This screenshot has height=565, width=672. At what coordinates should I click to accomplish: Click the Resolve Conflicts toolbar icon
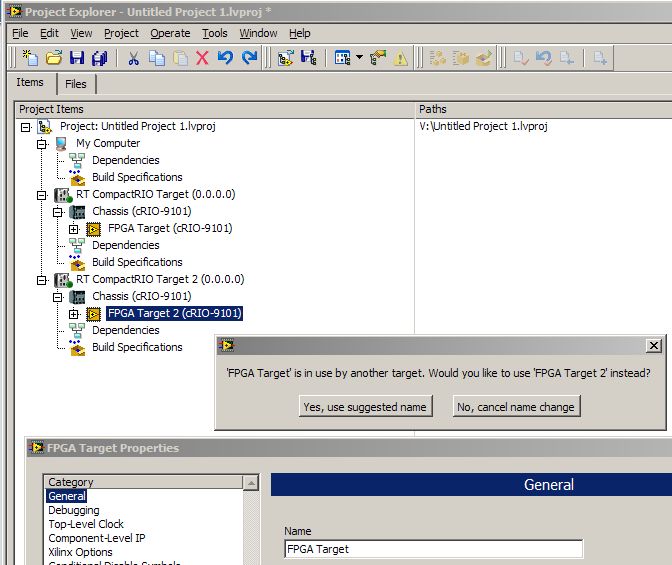pos(378,57)
